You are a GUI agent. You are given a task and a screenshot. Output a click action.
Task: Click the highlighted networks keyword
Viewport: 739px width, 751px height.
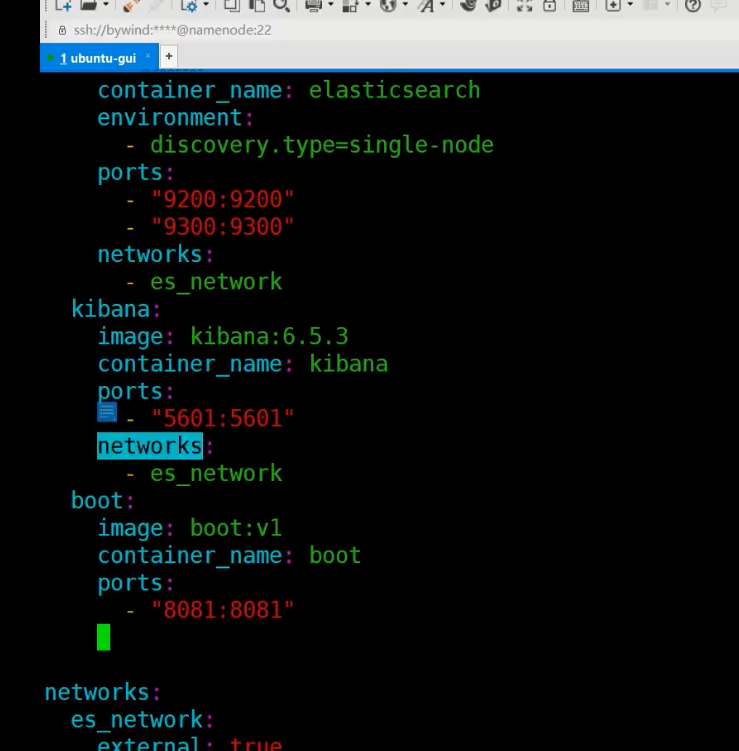150,446
